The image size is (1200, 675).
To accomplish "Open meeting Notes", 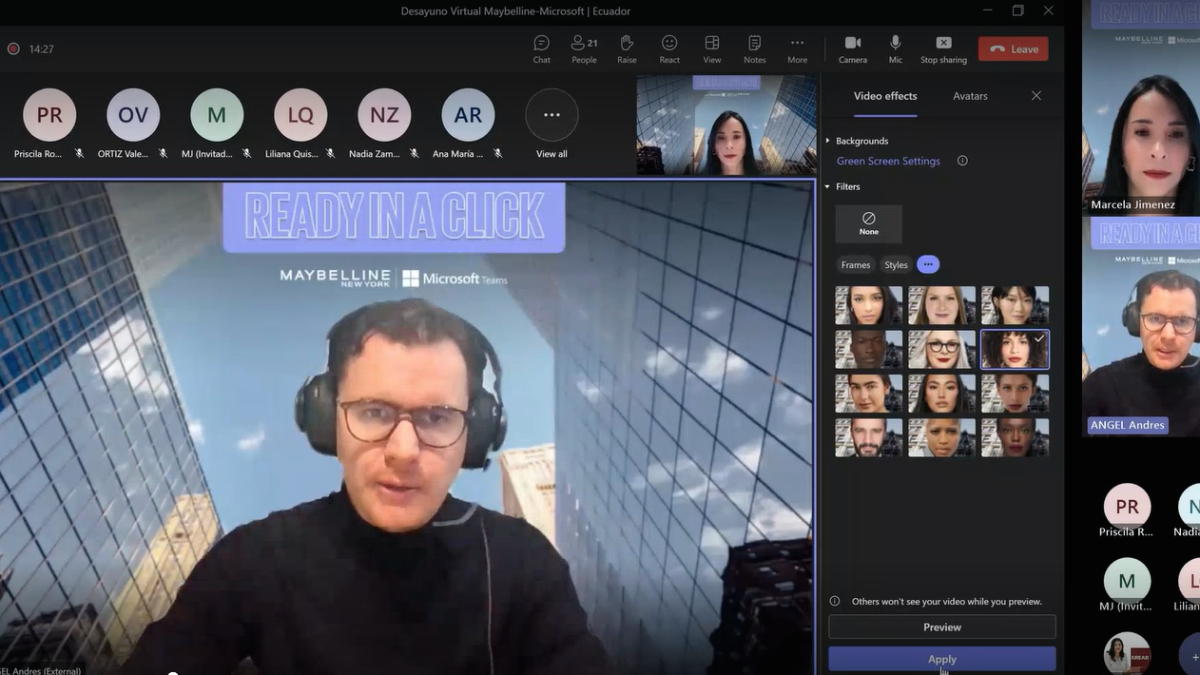I will coord(754,48).
